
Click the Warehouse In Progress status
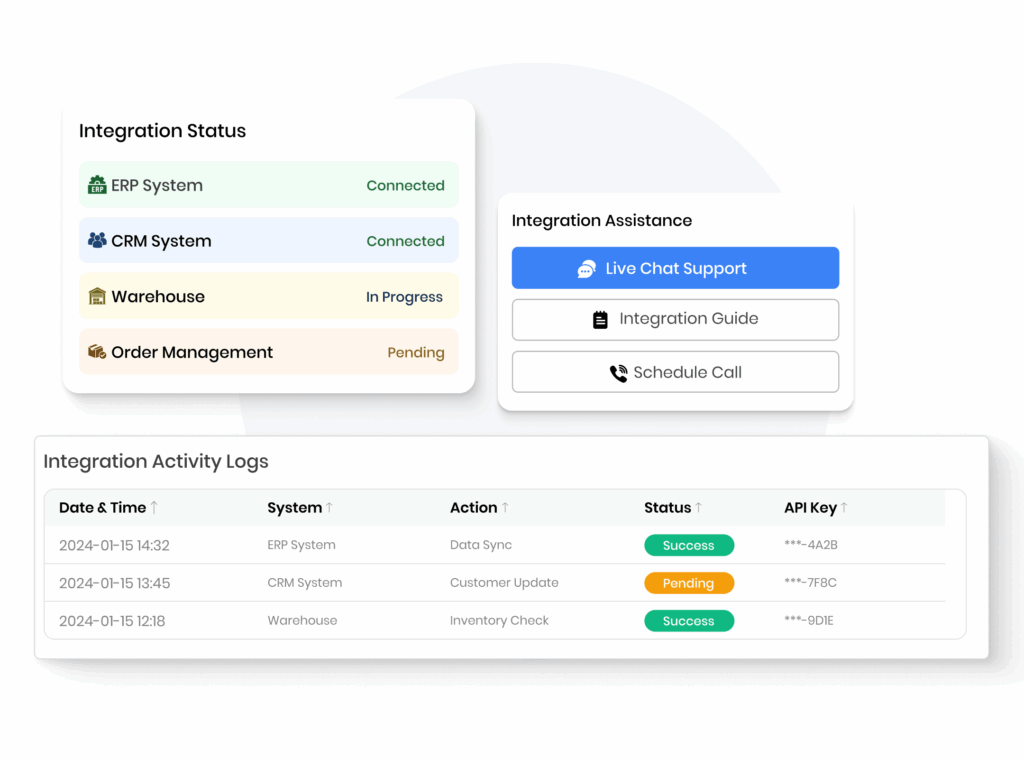pyautogui.click(x=404, y=297)
